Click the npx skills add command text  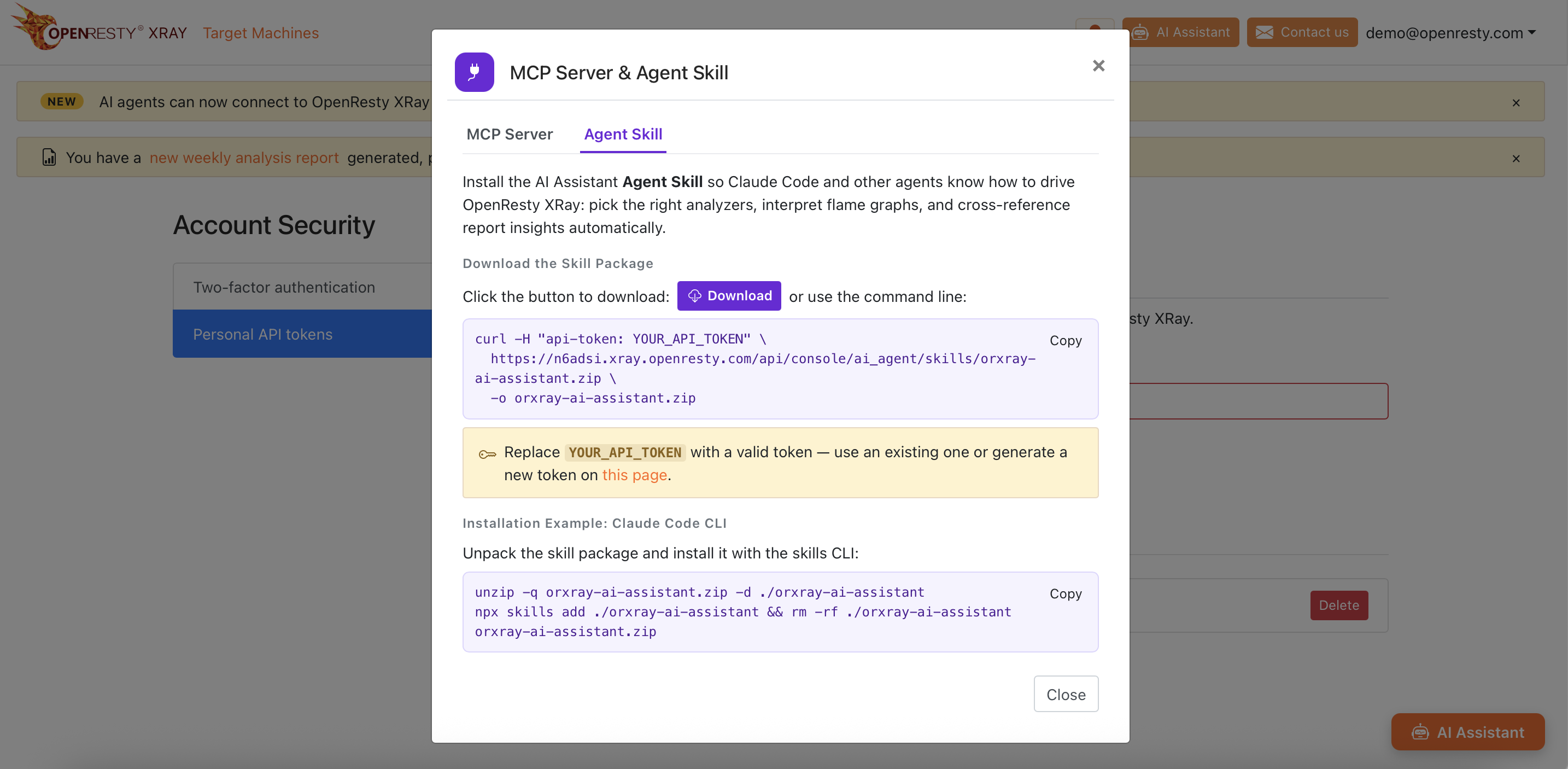[x=742, y=622]
